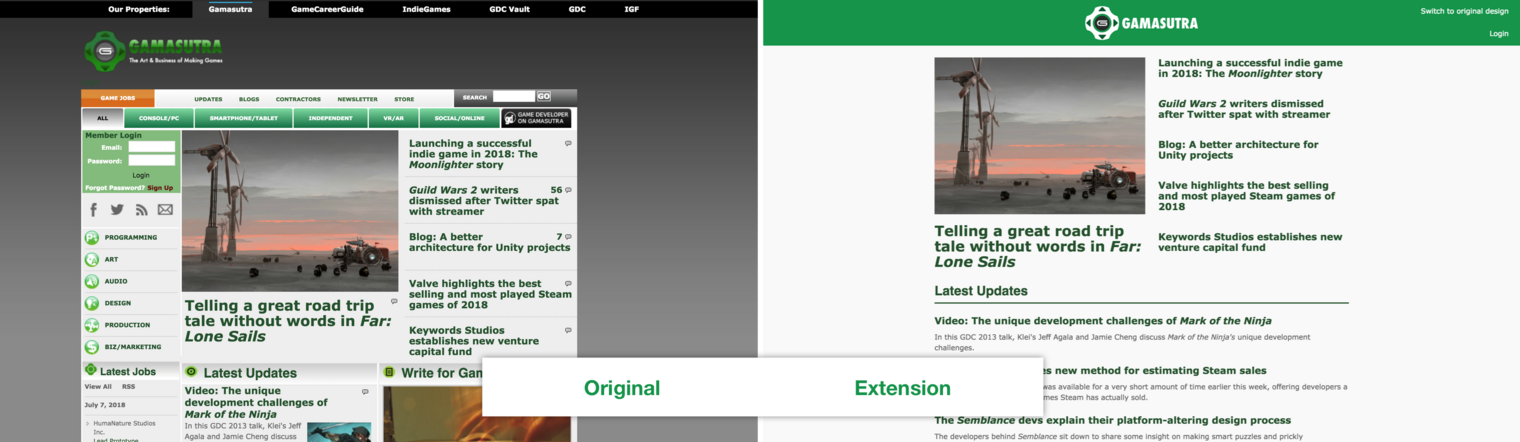1520x442 pixels.
Task: Open Updates in the navigation bar
Action: point(208,99)
